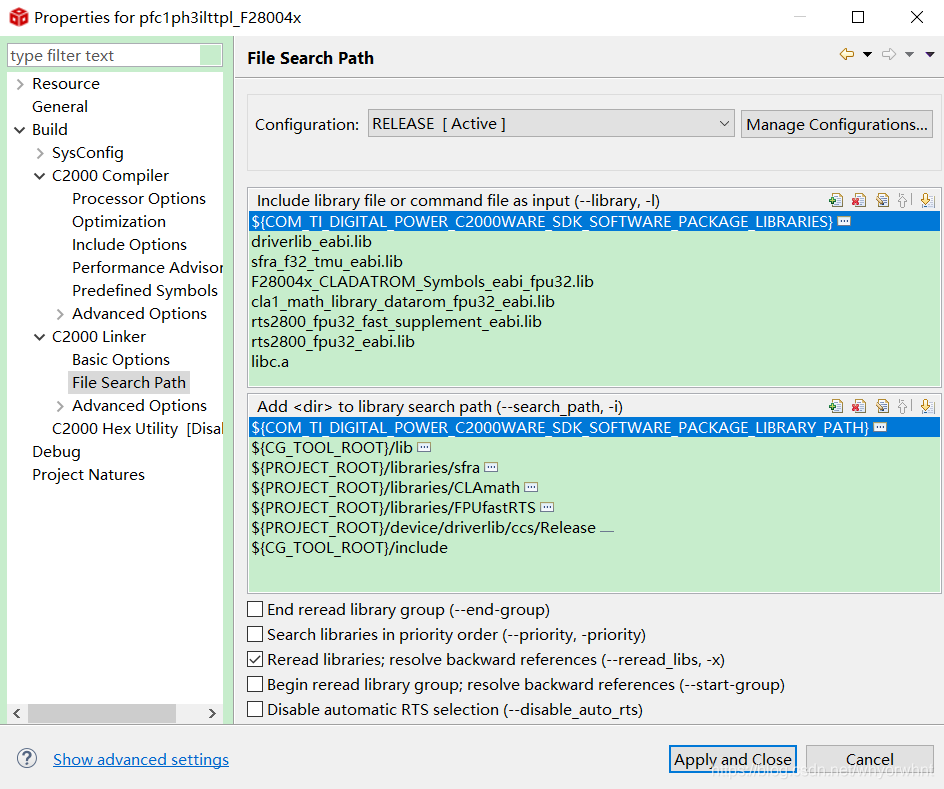This screenshot has width=944, height=789.
Task: Click ellipsis button beside SOFTWARE_PACKAGE_LIBRARIES entry
Action: click(x=844, y=221)
